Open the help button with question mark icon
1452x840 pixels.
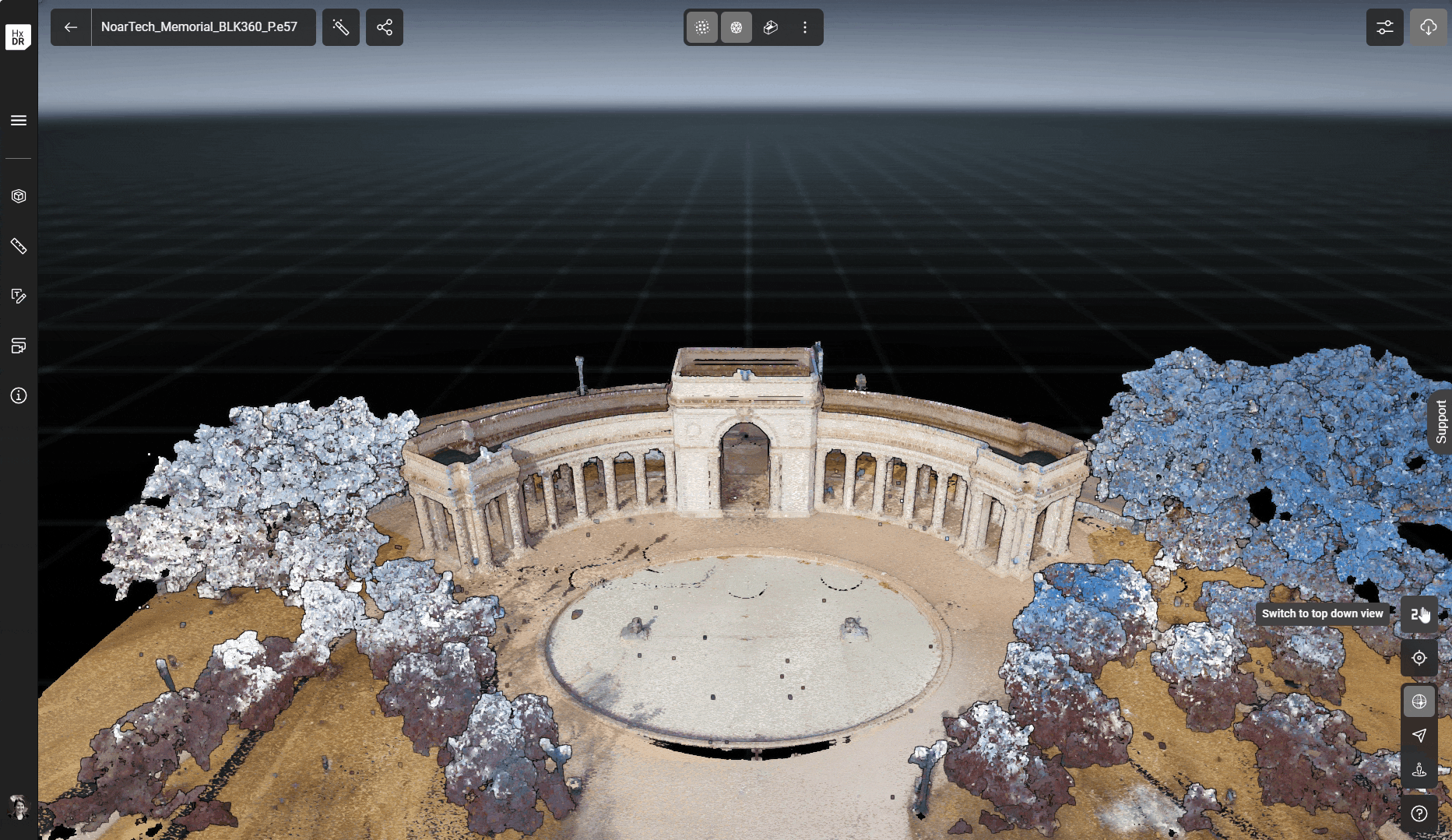[1419, 814]
